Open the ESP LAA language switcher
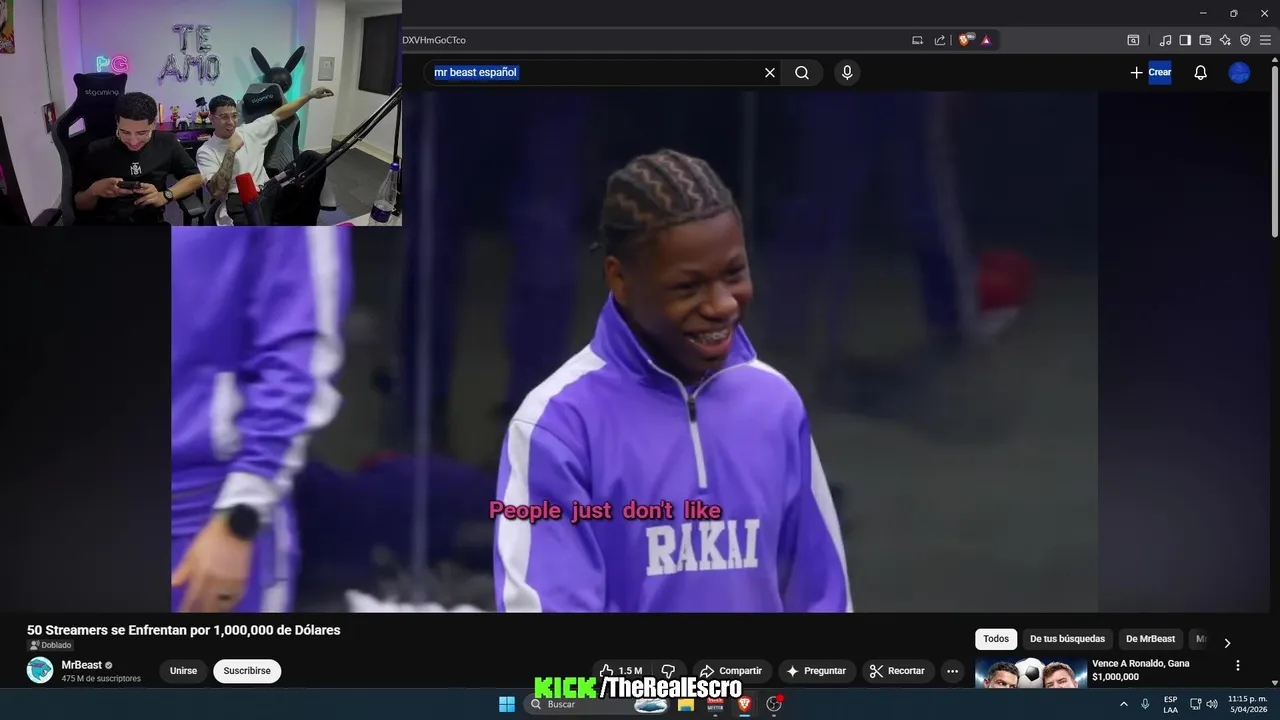This screenshot has width=1280, height=720. click(1170, 704)
